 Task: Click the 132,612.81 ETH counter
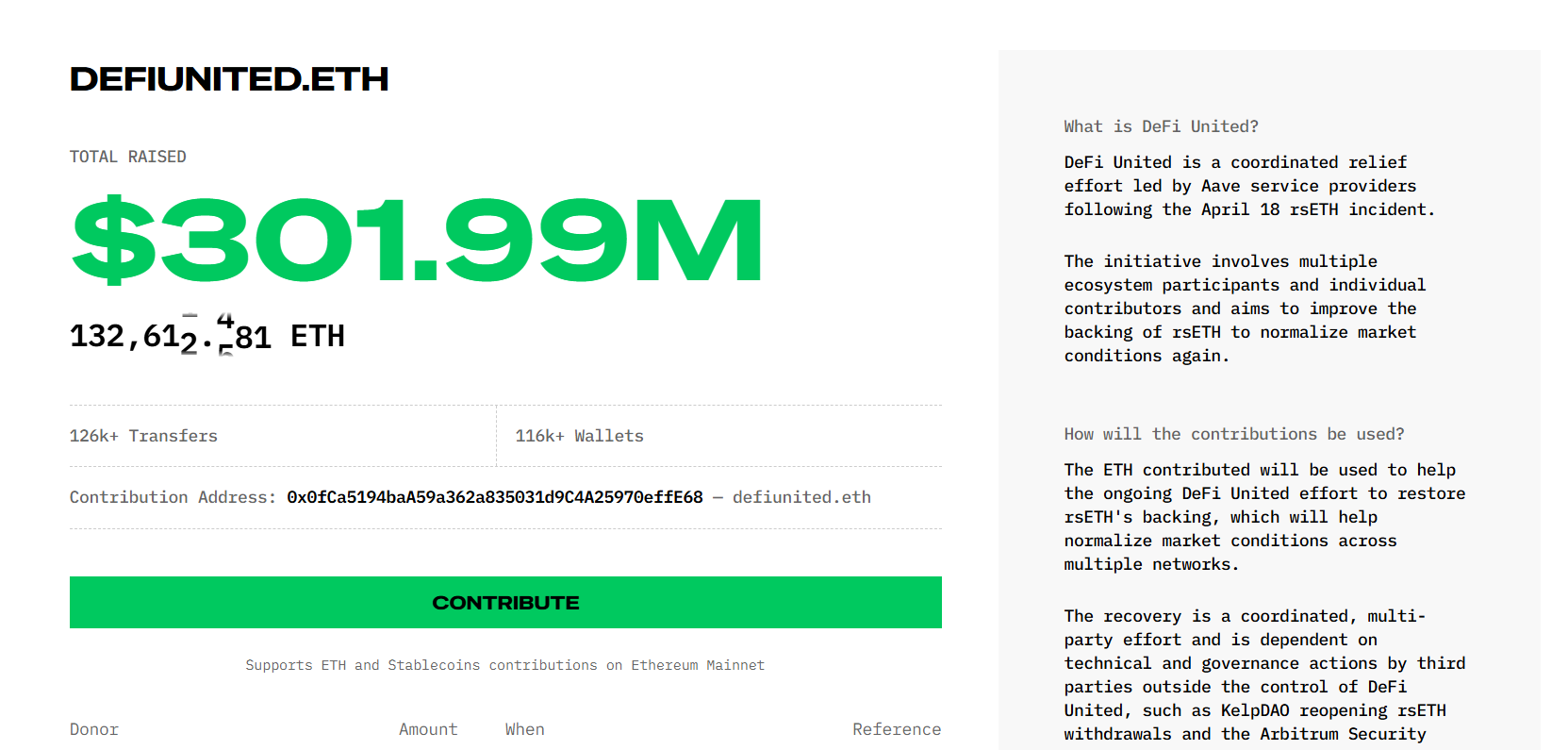coord(207,337)
